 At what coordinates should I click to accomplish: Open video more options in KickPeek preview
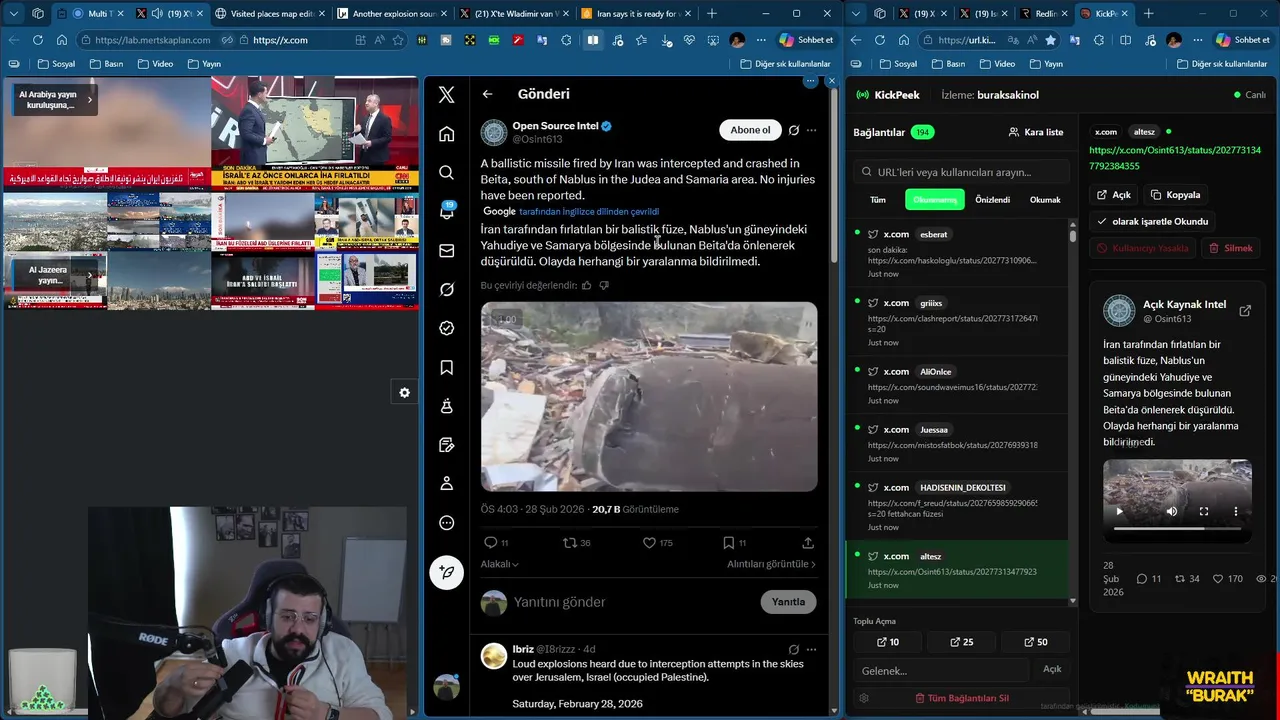(x=1236, y=511)
